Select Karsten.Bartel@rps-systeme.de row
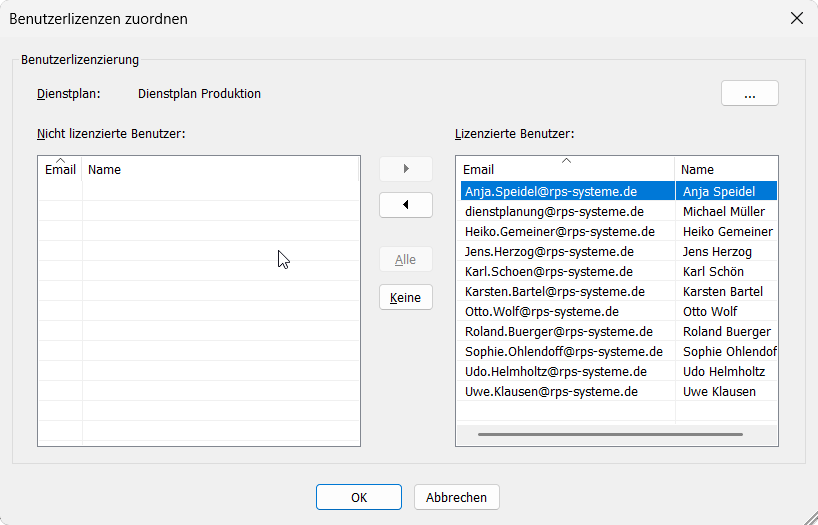 [x=618, y=292]
